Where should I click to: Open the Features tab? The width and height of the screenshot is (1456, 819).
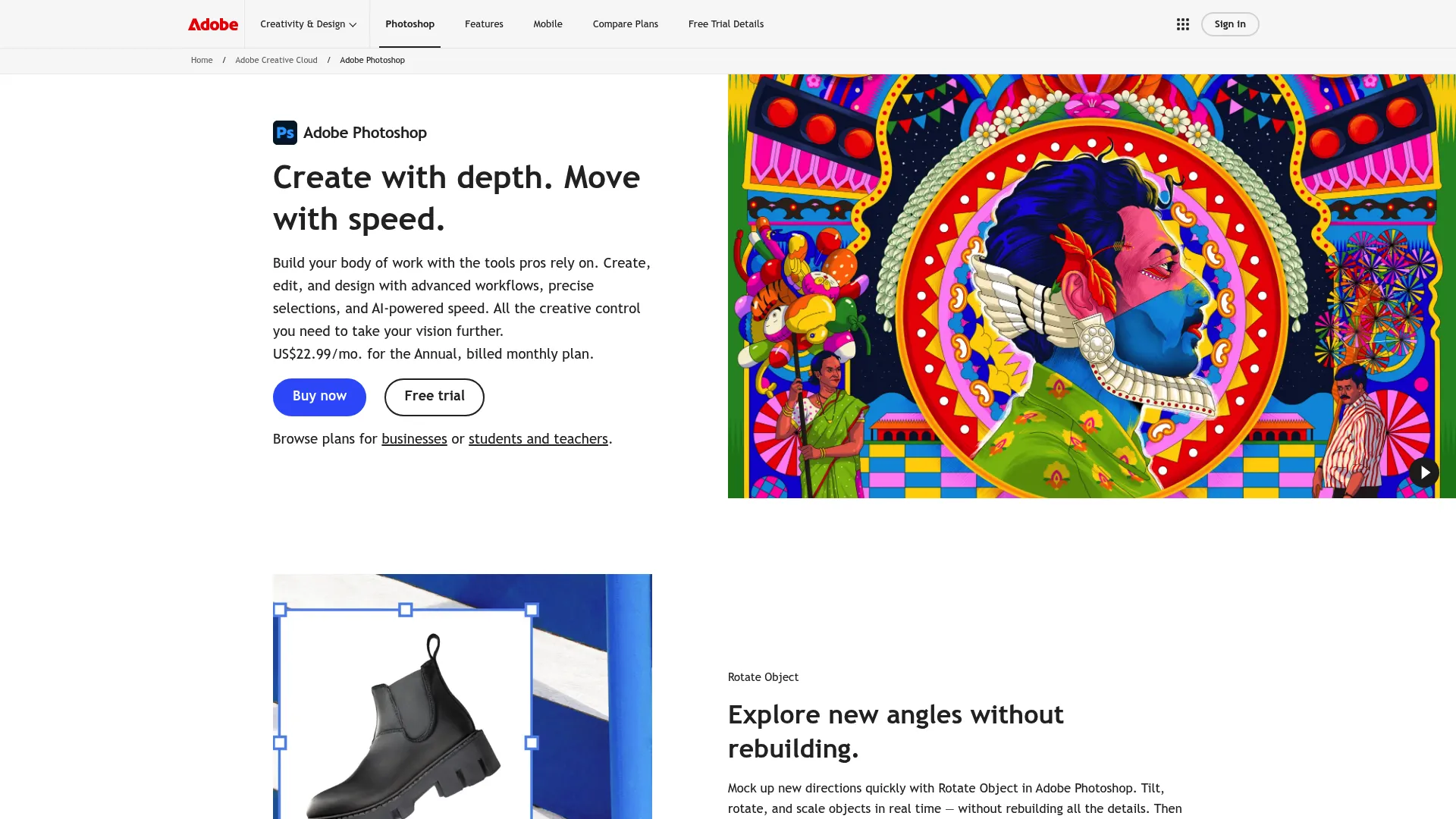coord(484,24)
